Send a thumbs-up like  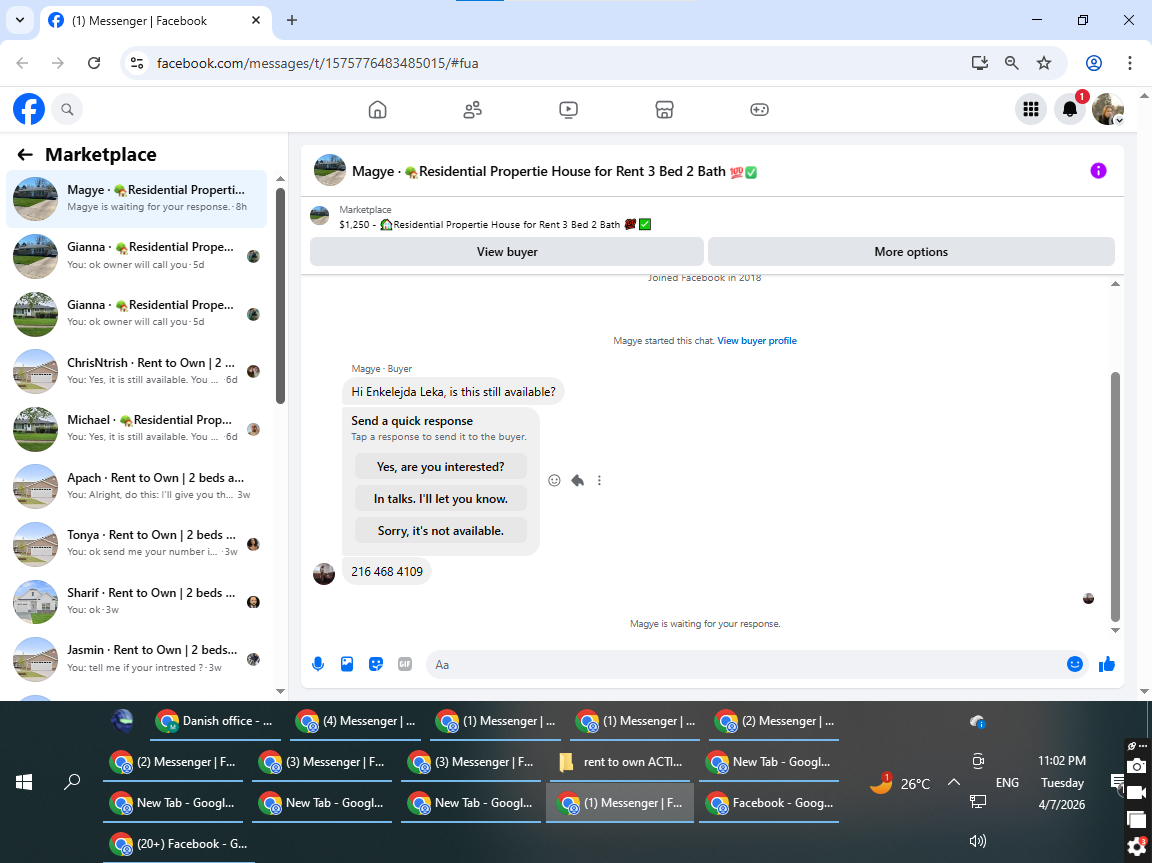(x=1107, y=664)
